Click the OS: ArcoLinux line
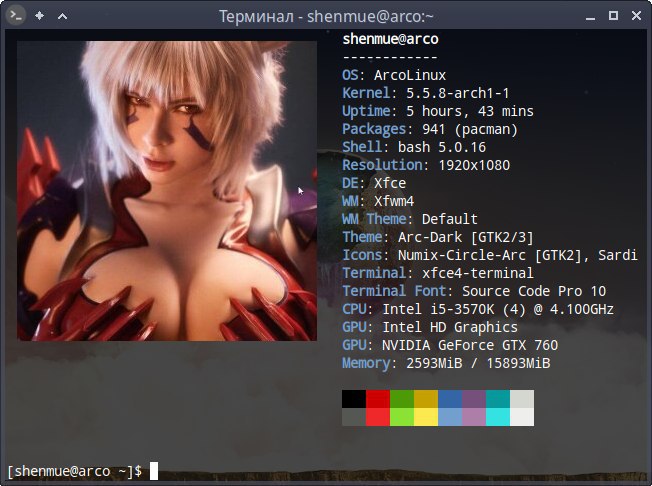This screenshot has width=652, height=486. coord(394,75)
